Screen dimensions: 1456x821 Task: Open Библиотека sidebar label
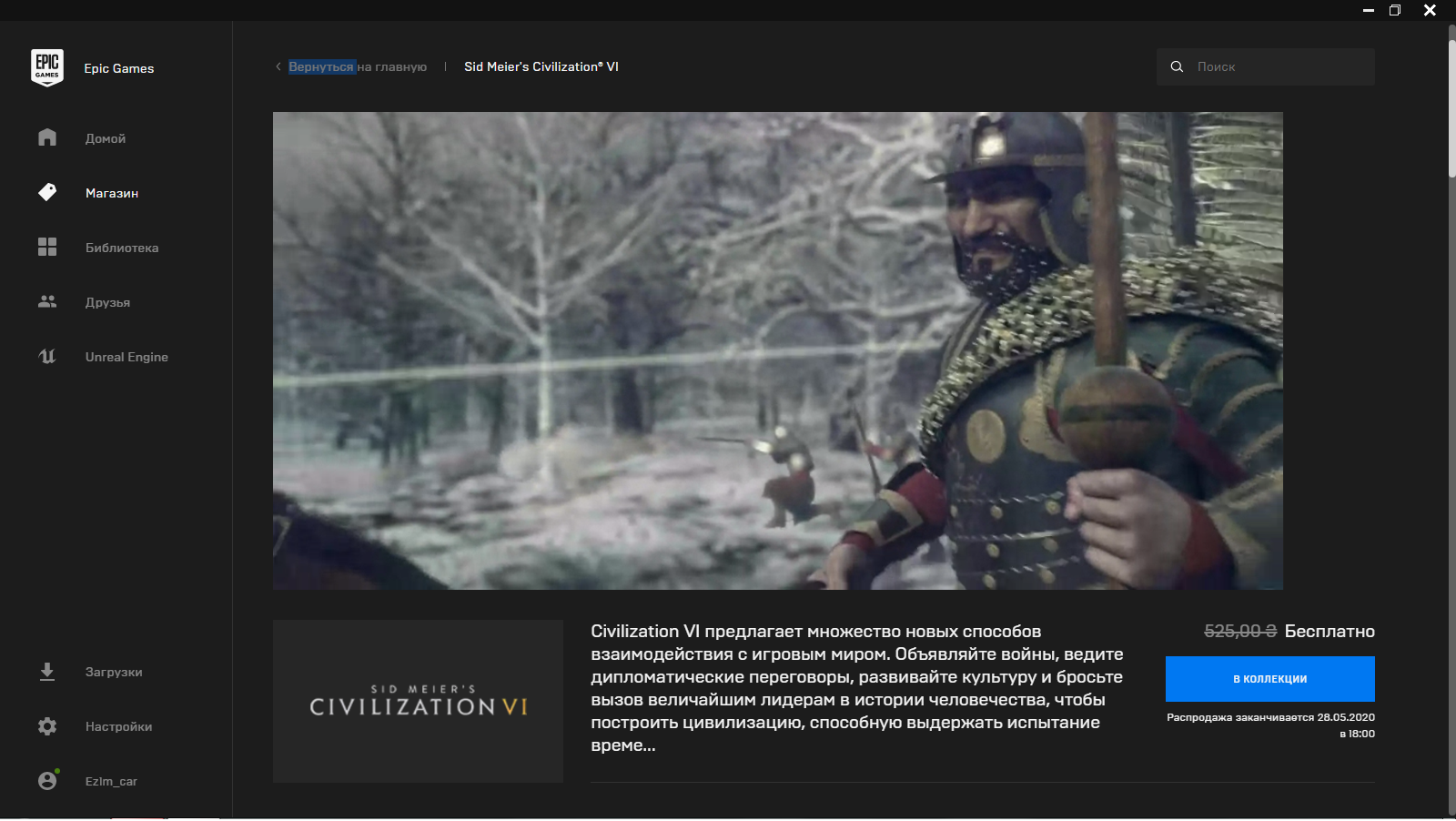pos(122,248)
